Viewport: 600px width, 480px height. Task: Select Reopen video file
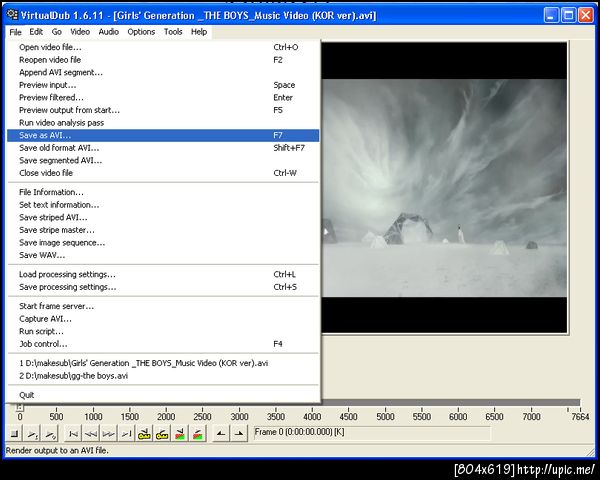(x=163, y=60)
